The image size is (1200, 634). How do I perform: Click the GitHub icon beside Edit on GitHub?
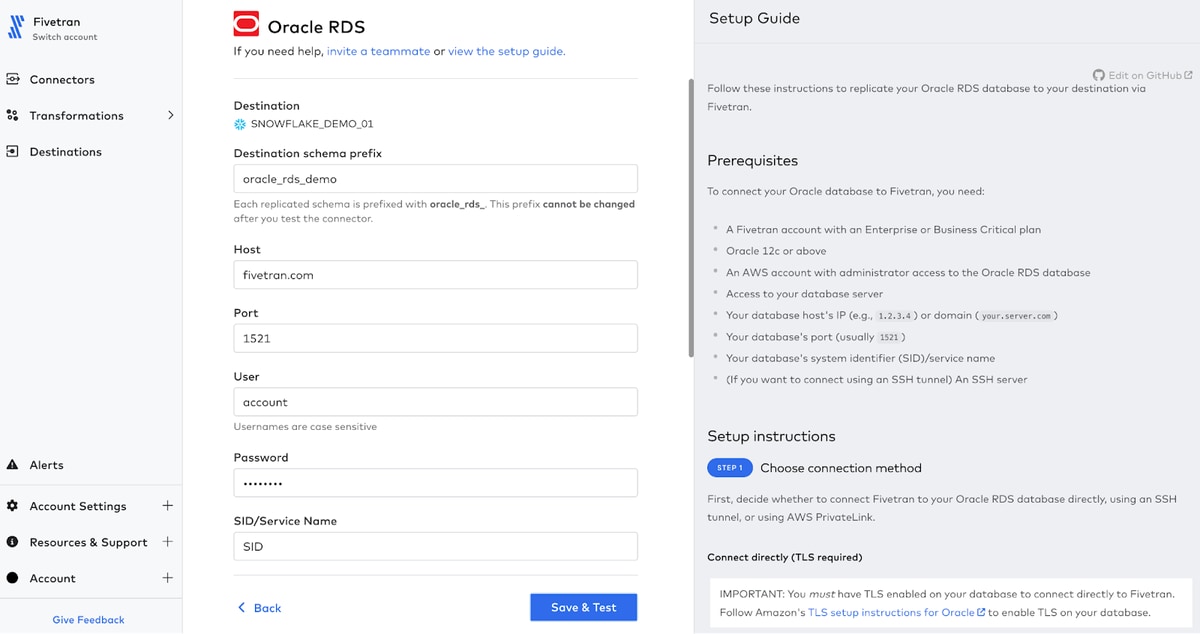(1099, 75)
